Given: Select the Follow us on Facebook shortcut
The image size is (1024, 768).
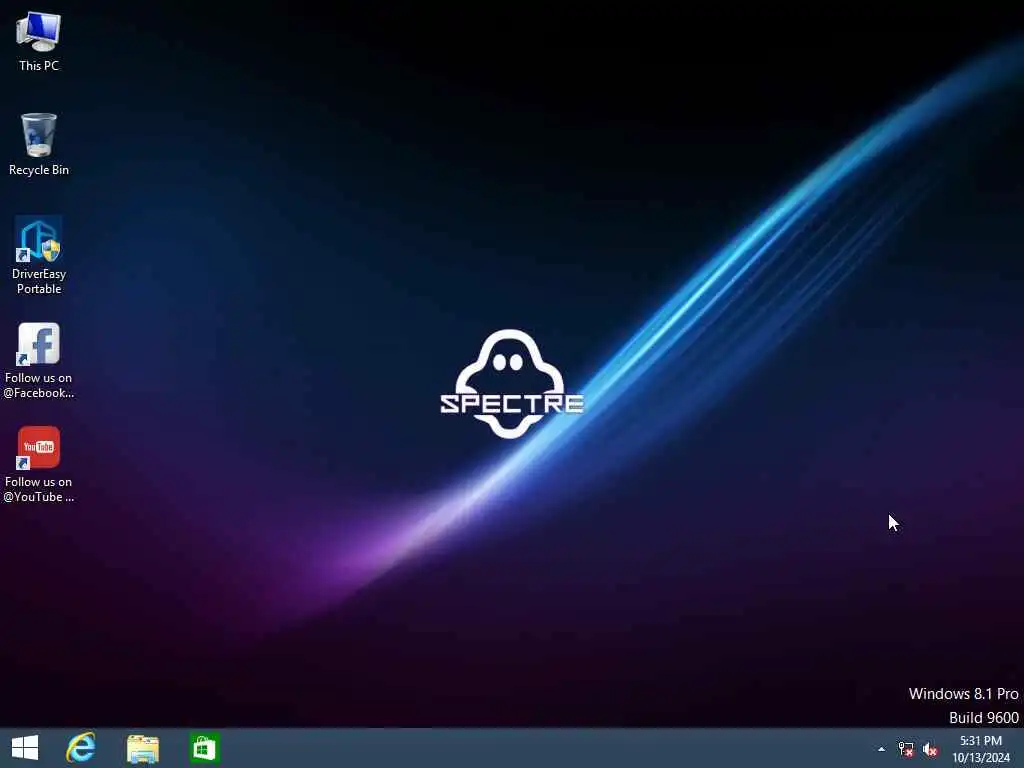Looking at the screenshot, I should [39, 360].
